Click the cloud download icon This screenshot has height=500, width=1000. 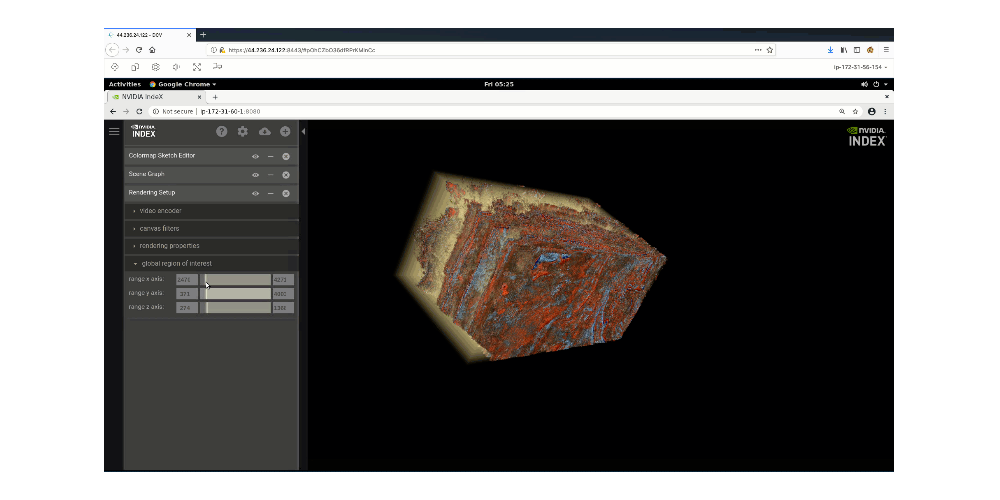pos(264,131)
